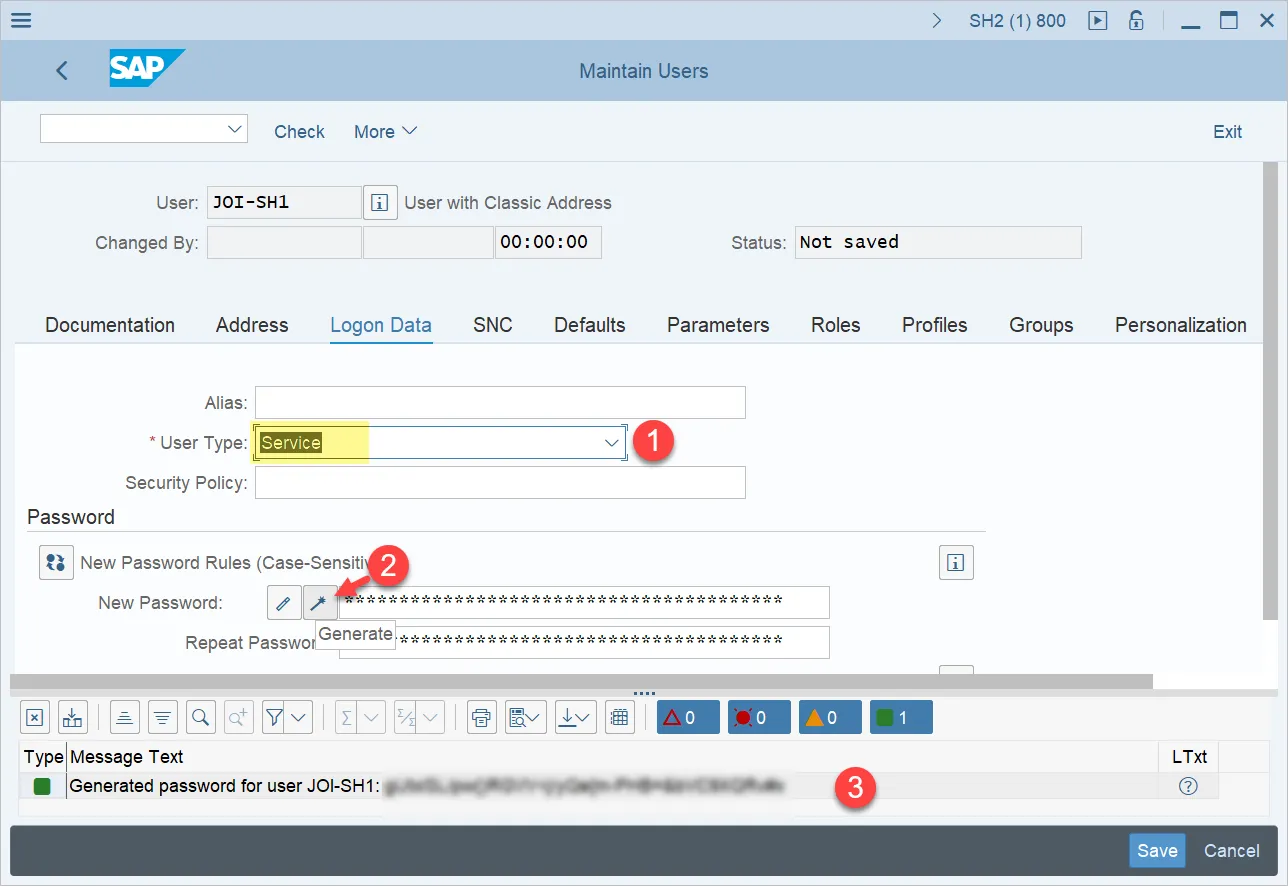Open the filter options dropdown arrow
1288x886 pixels.
pyautogui.click(x=300, y=717)
